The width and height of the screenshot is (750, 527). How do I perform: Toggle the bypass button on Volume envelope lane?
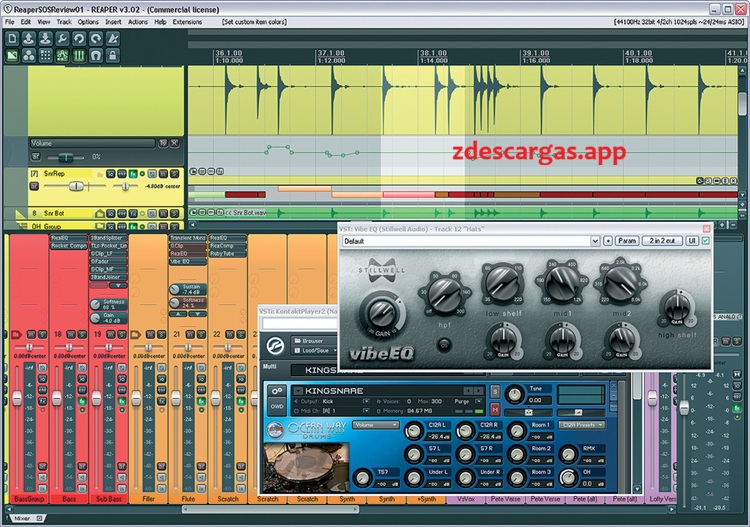[36, 156]
